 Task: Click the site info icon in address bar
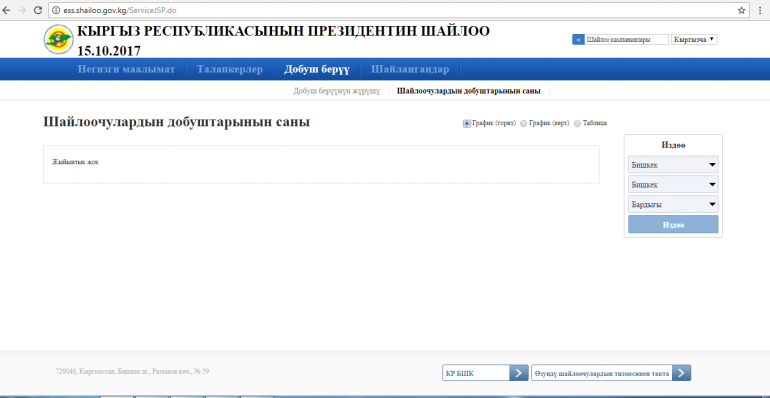pyautogui.click(x=55, y=10)
